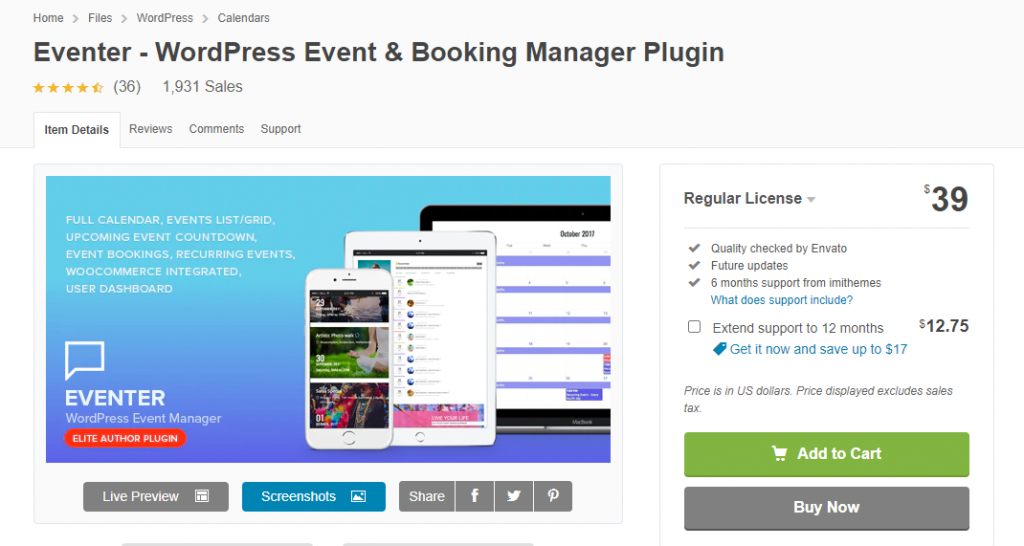Switch to the Item Details tab

(x=76, y=129)
